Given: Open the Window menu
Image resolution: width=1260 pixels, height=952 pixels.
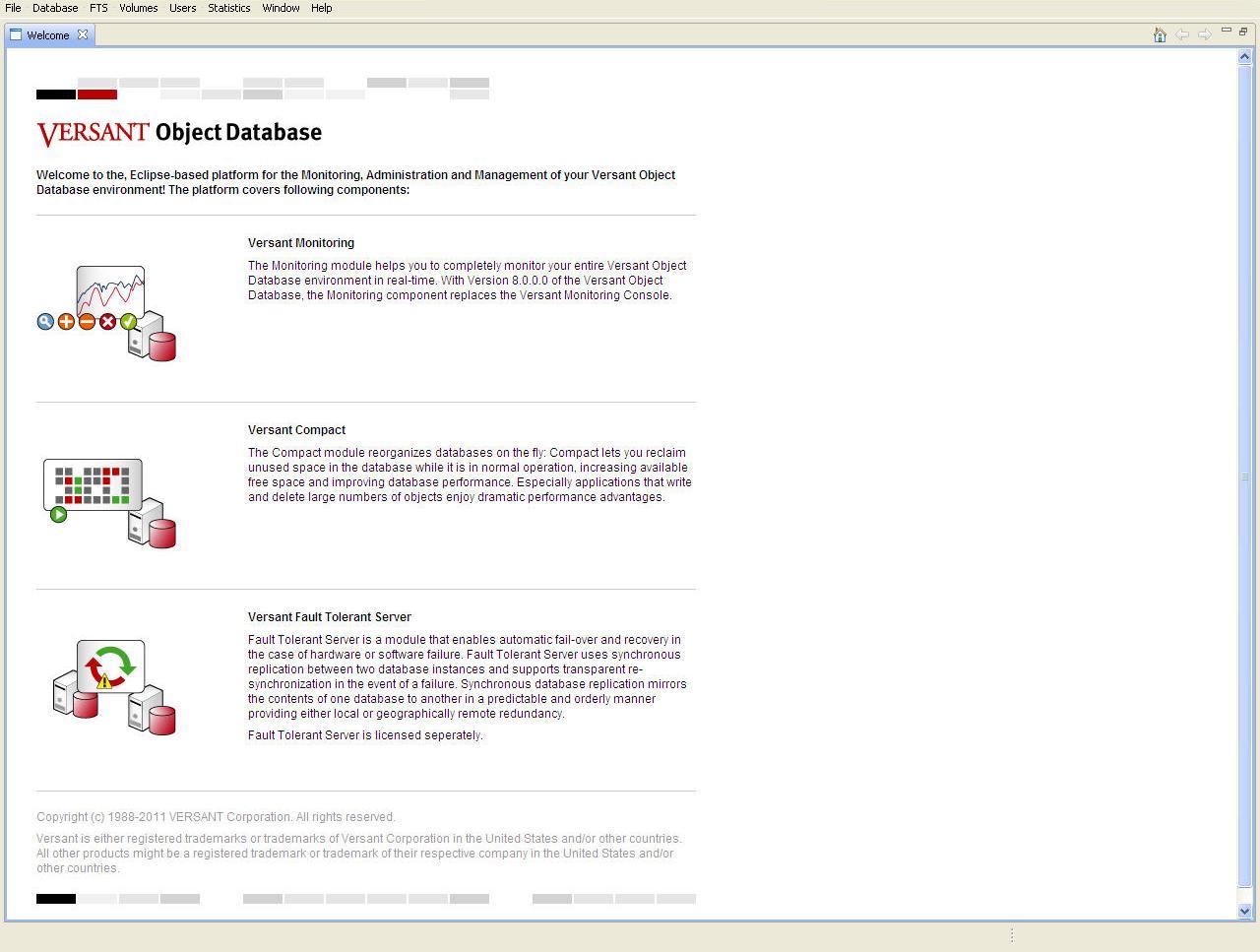Looking at the screenshot, I should point(281,8).
